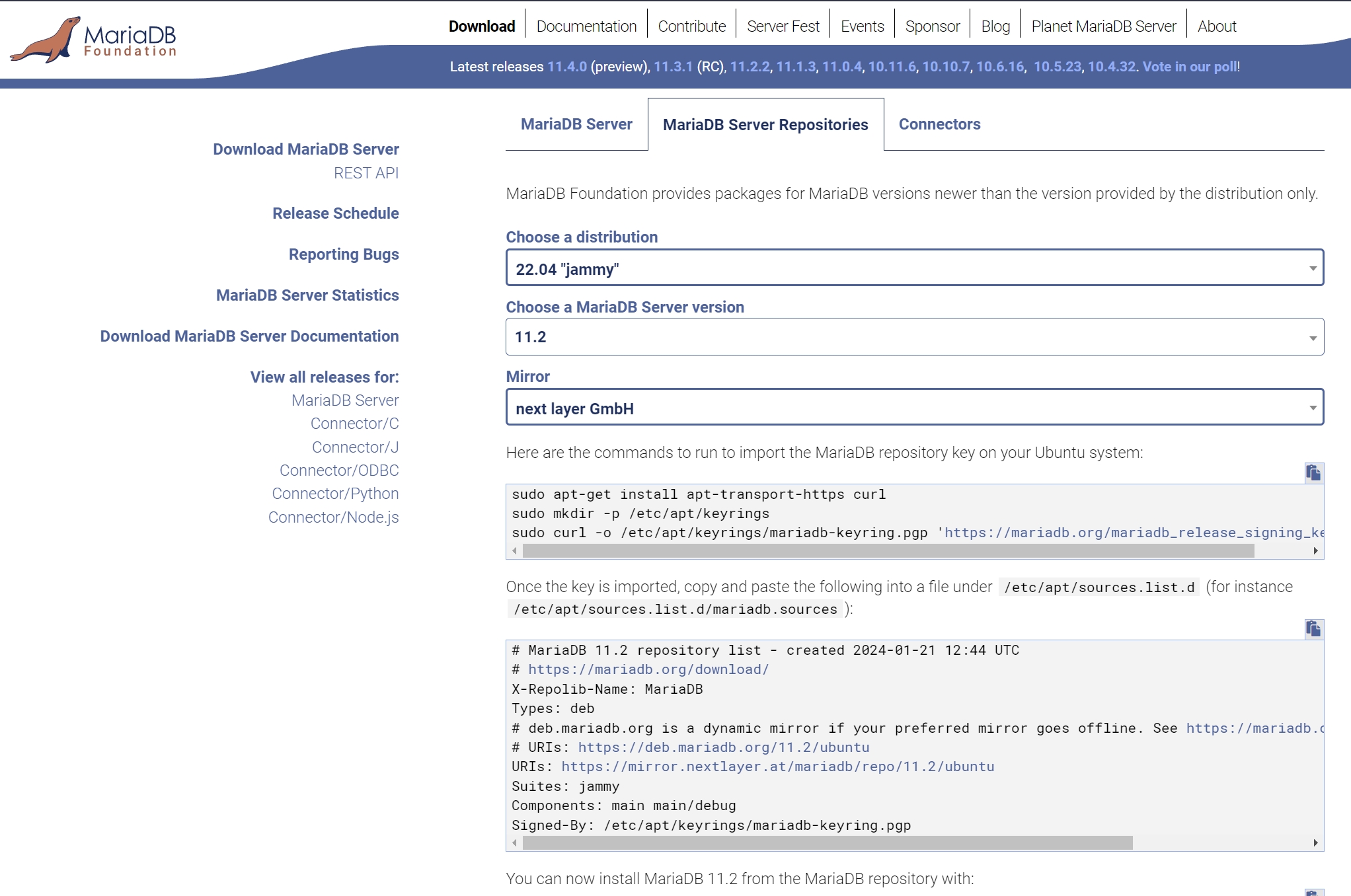This screenshot has height=896, width=1351.
Task: Click left arrow of key commands scrollbar
Action: 515,551
